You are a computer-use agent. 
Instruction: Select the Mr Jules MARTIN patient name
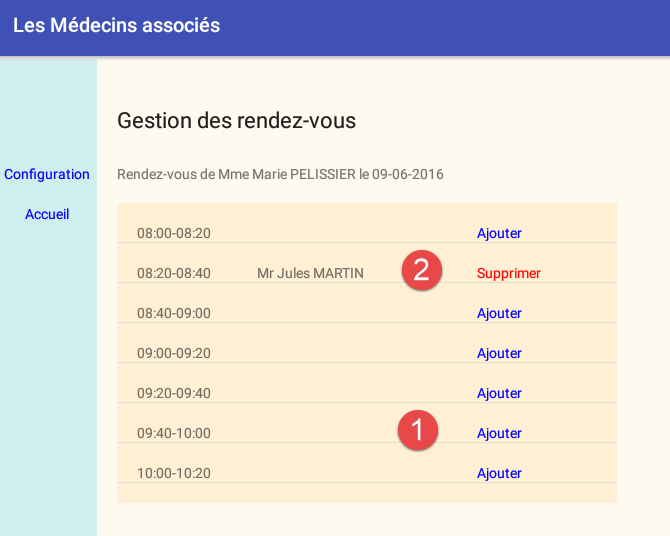(310, 273)
